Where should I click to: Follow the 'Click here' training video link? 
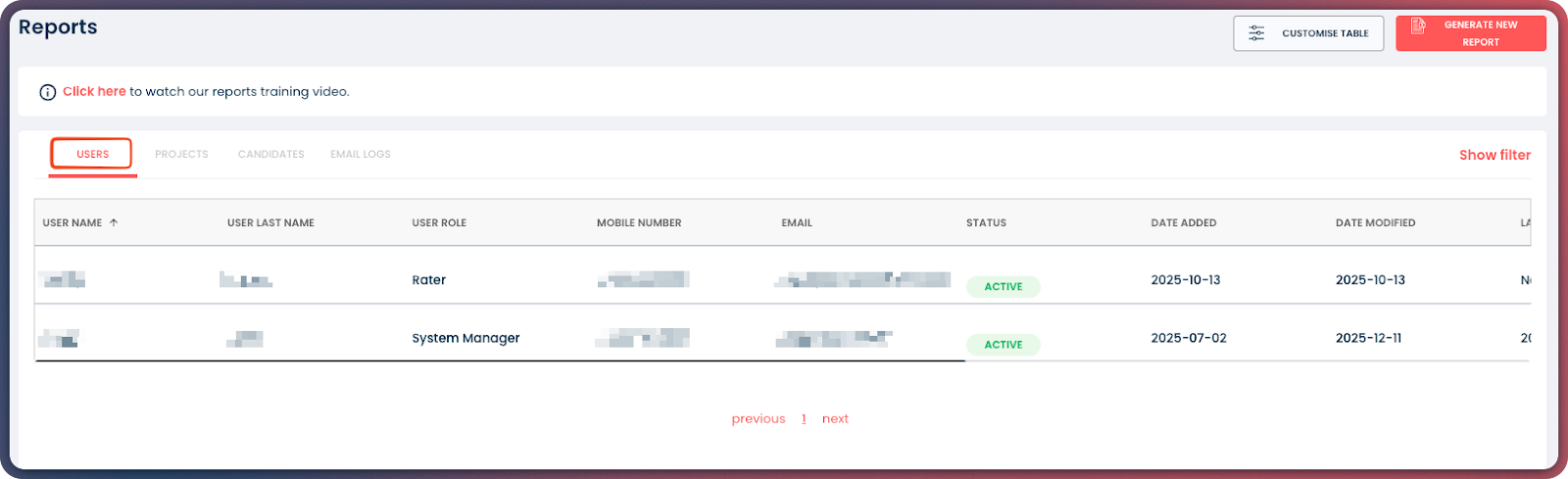(94, 91)
